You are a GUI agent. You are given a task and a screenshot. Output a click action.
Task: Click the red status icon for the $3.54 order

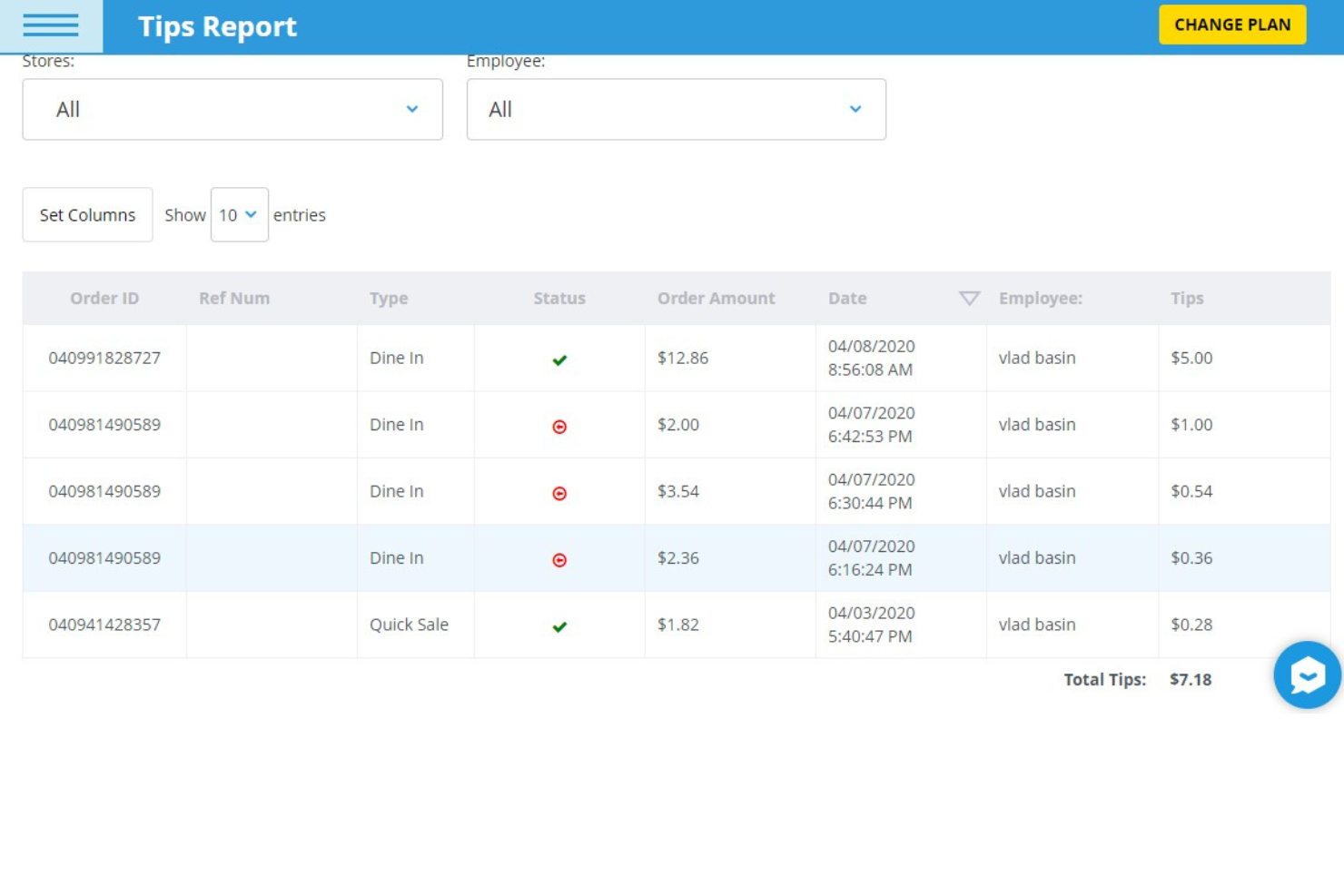coord(559,494)
